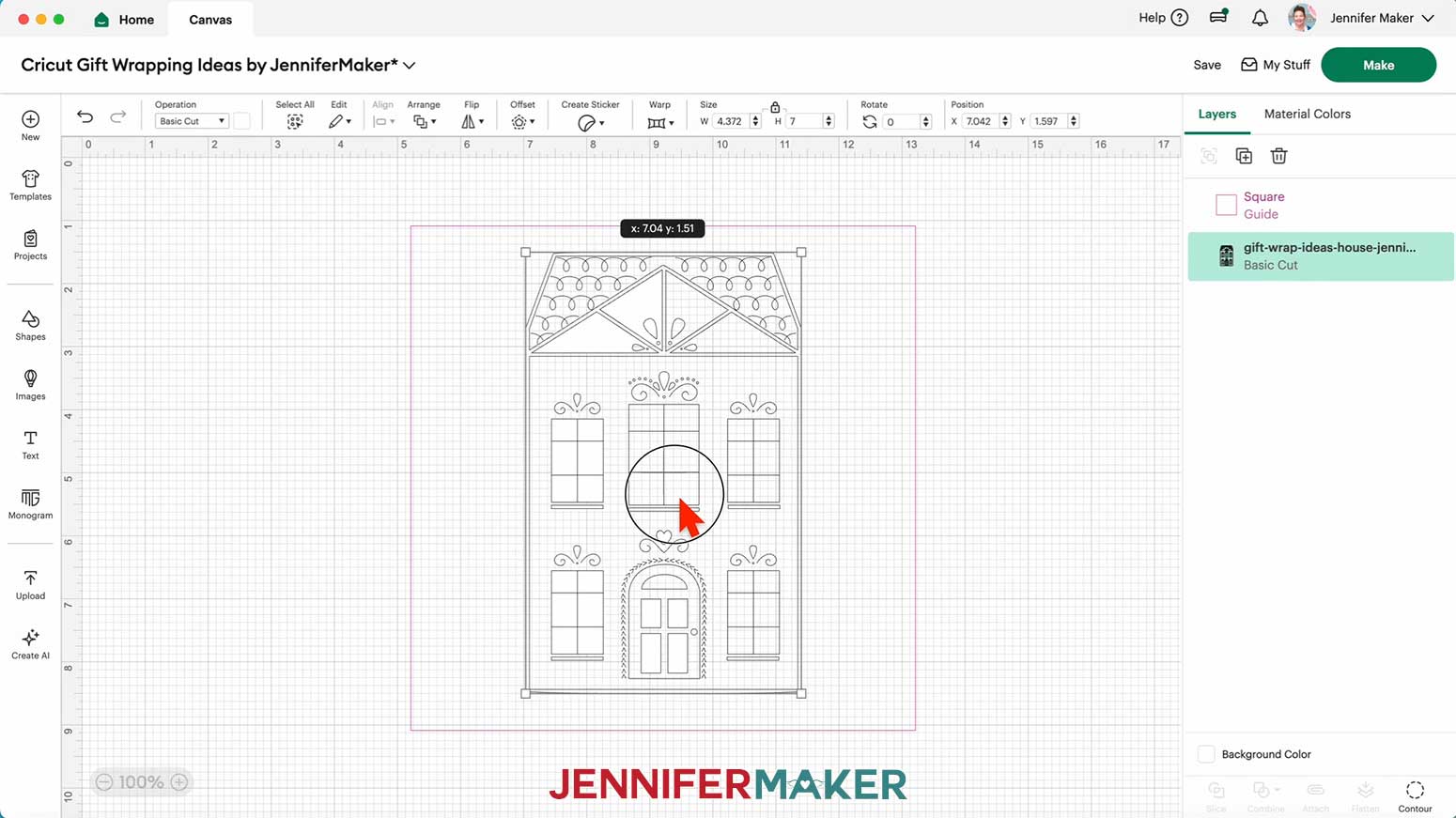Expand the Edit dropdown

coord(340,122)
